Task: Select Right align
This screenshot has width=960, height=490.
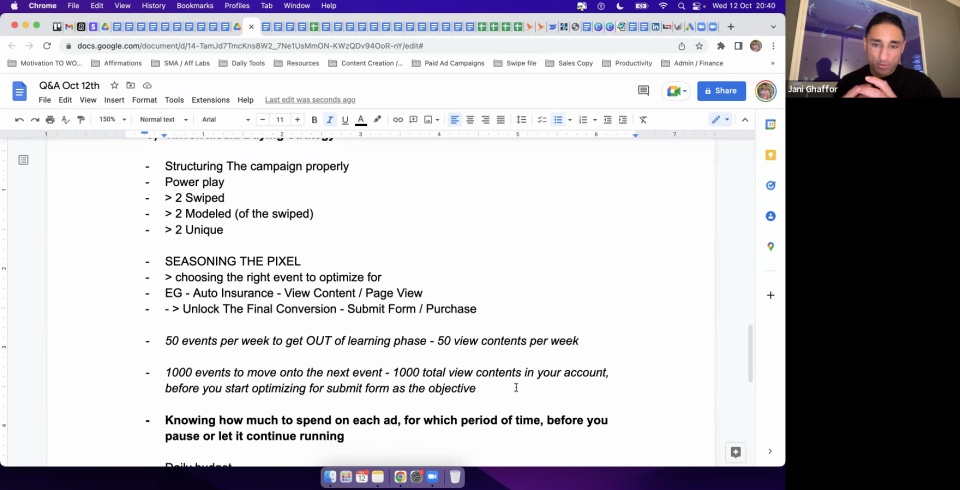Action: tap(486, 119)
